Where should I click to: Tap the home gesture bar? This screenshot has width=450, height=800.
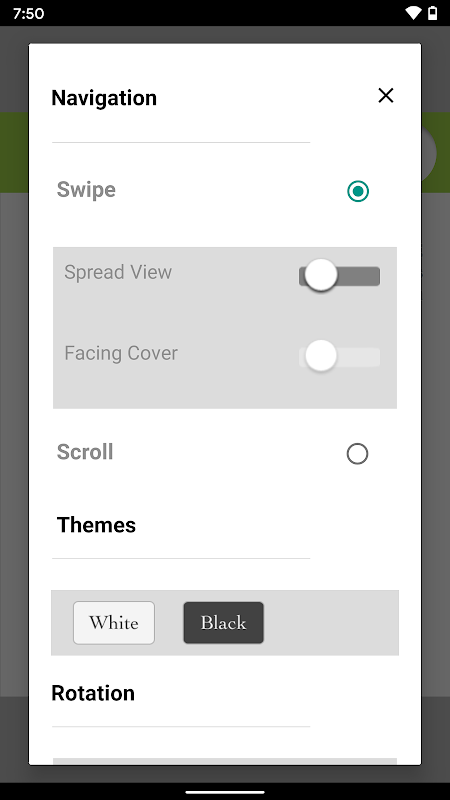tap(225, 792)
